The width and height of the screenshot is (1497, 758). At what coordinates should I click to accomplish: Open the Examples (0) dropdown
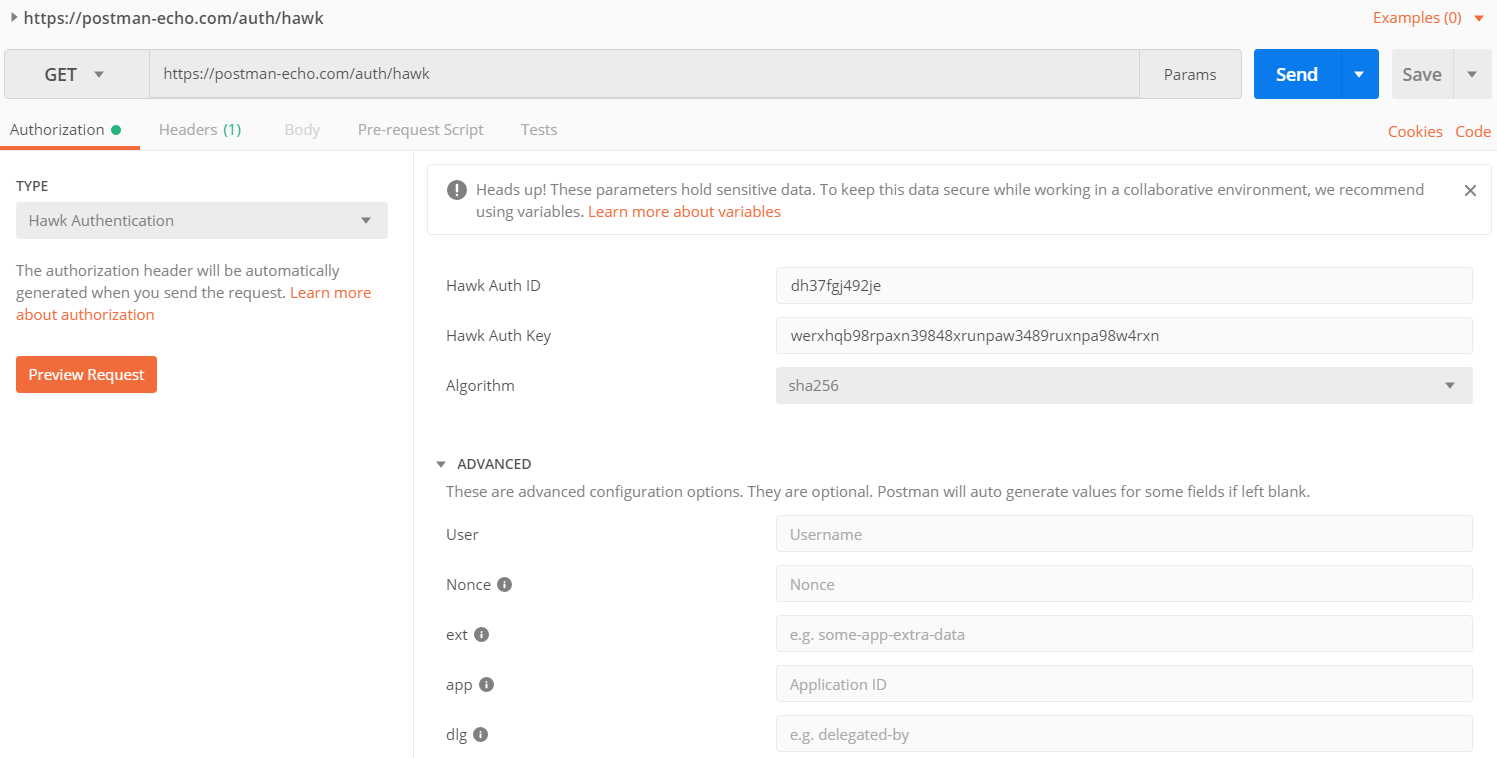pos(1428,18)
